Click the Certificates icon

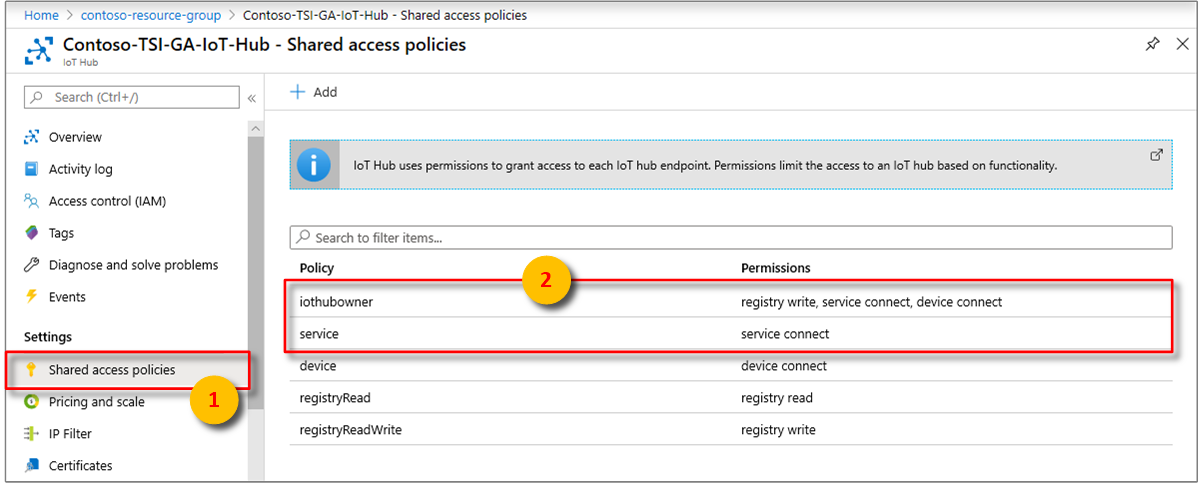pyautogui.click(x=31, y=466)
